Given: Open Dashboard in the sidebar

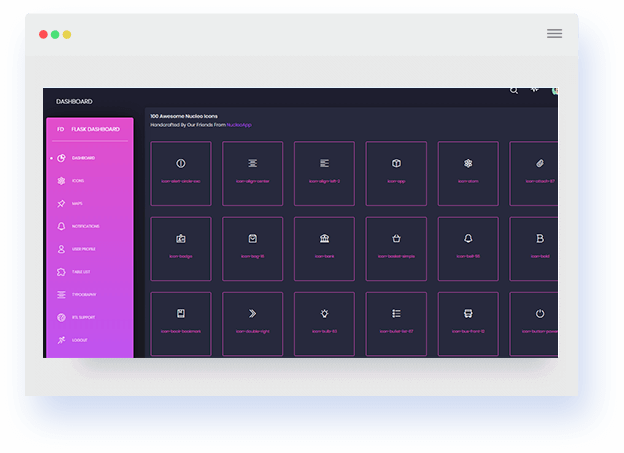Looking at the screenshot, I should (x=83, y=158).
